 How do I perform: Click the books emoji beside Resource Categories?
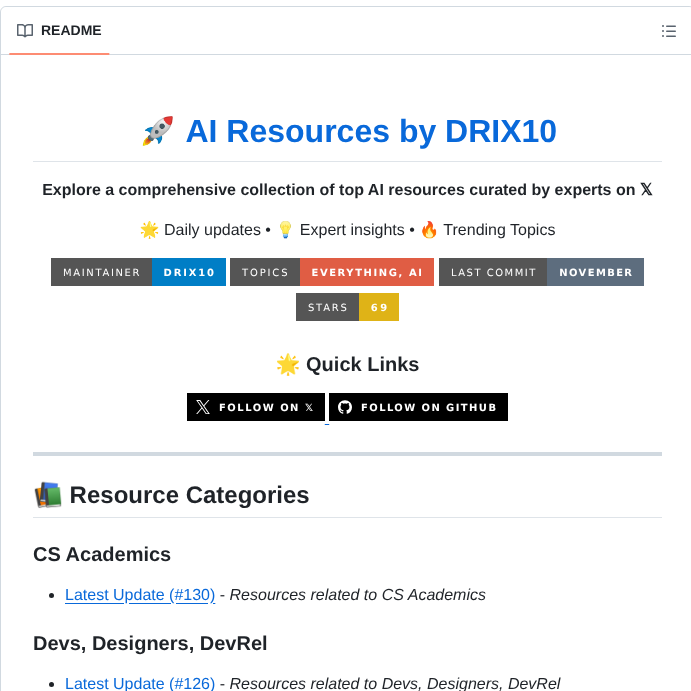point(48,495)
